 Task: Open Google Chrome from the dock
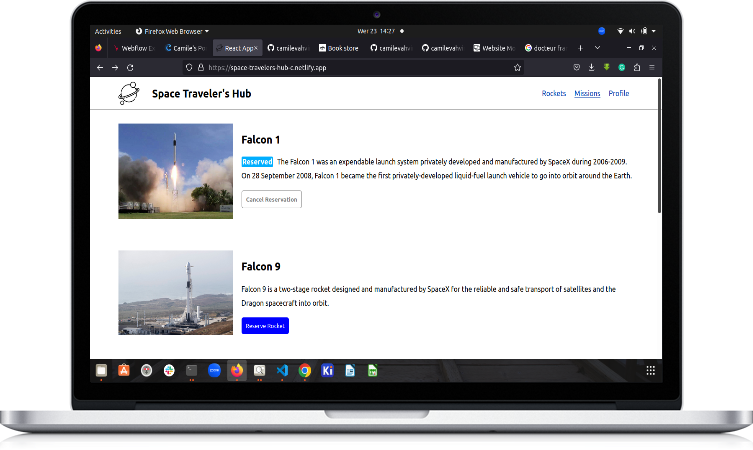point(304,370)
